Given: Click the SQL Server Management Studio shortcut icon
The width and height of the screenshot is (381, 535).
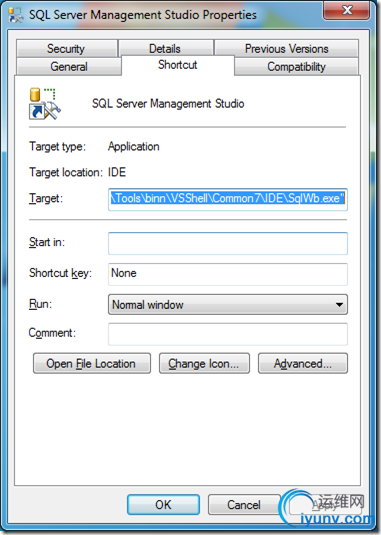Looking at the screenshot, I should 44,104.
